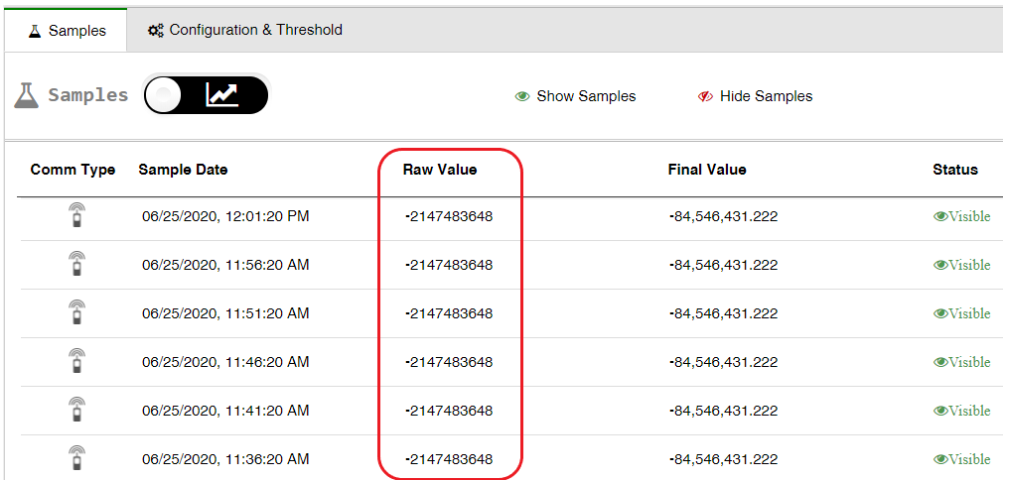Click the red crossed-eye icon of Hide Samples

pyautogui.click(x=705, y=97)
